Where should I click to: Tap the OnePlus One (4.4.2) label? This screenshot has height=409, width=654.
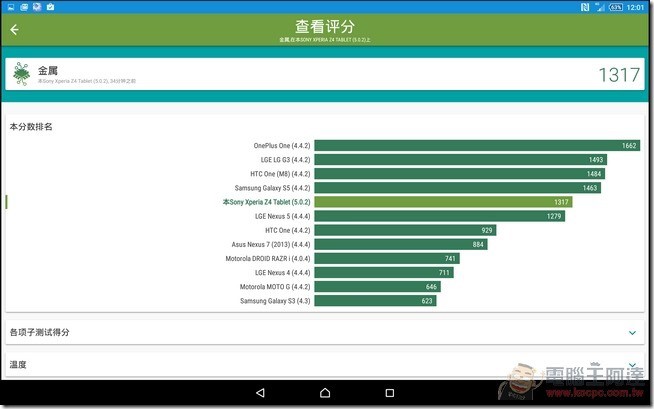pos(282,146)
